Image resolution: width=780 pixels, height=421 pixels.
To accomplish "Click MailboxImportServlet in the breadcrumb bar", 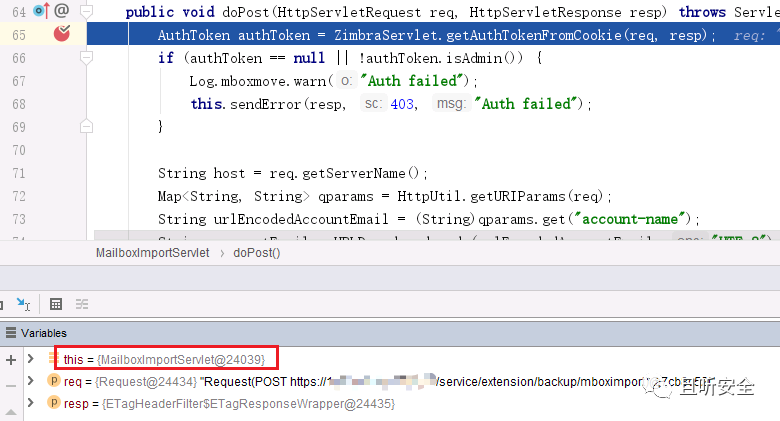I will tap(153, 253).
